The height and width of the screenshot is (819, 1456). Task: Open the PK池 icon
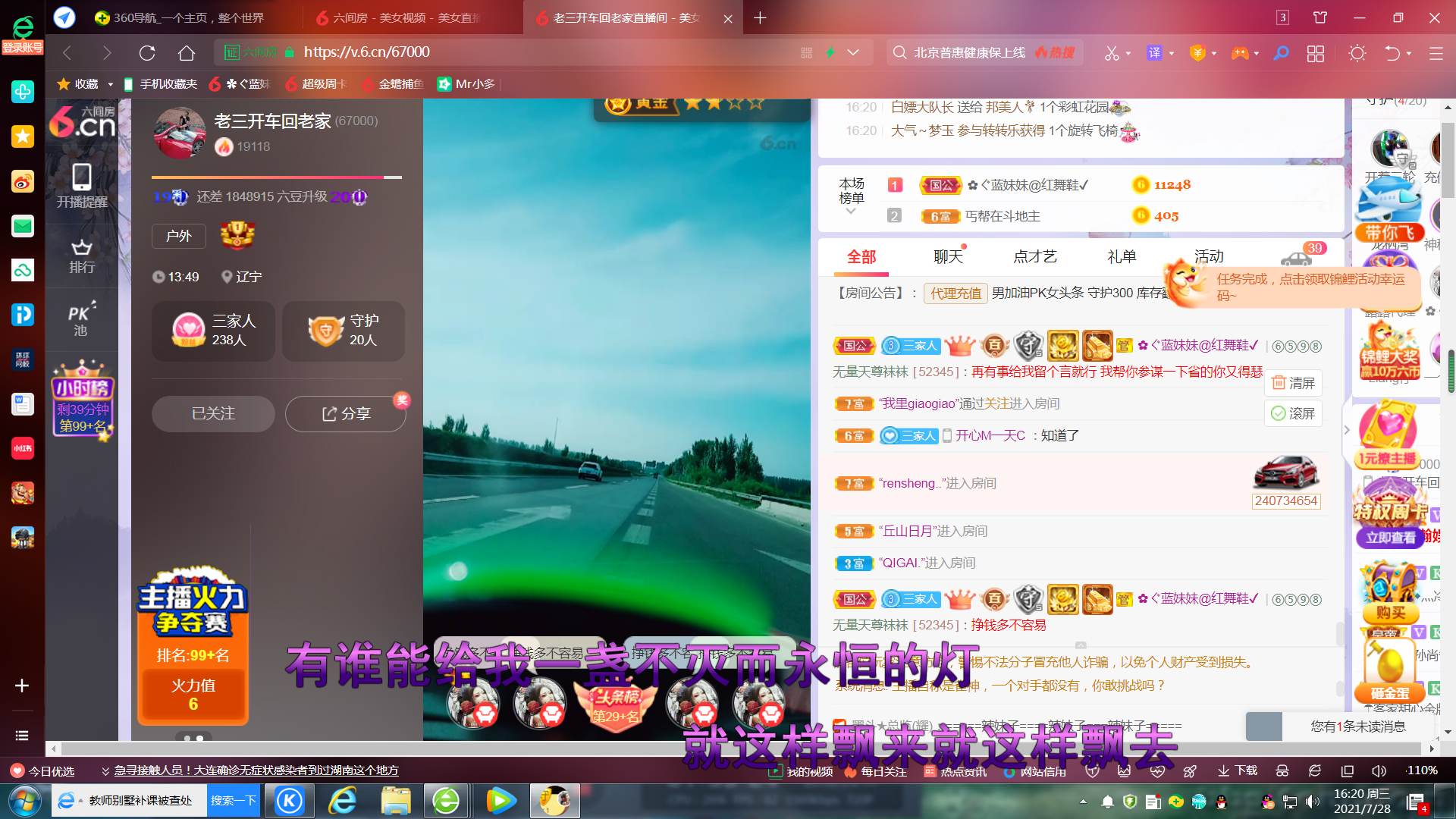tap(82, 319)
